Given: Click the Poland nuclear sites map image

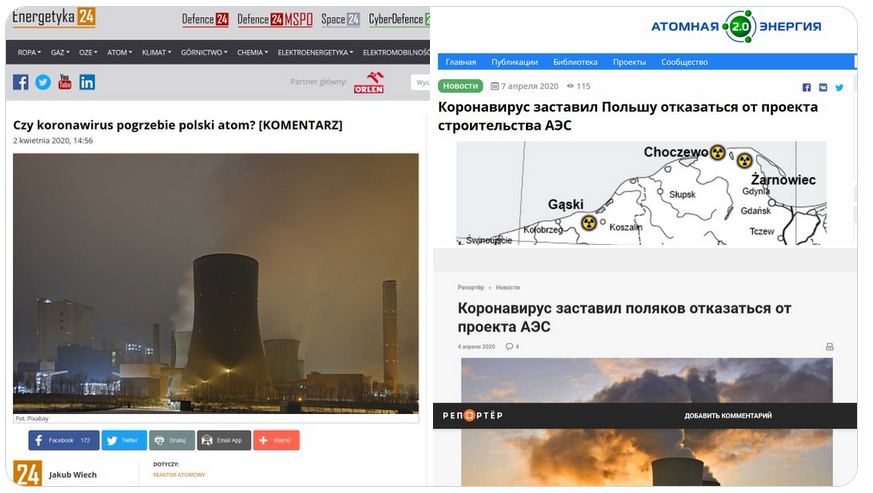Looking at the screenshot, I should click(641, 192).
